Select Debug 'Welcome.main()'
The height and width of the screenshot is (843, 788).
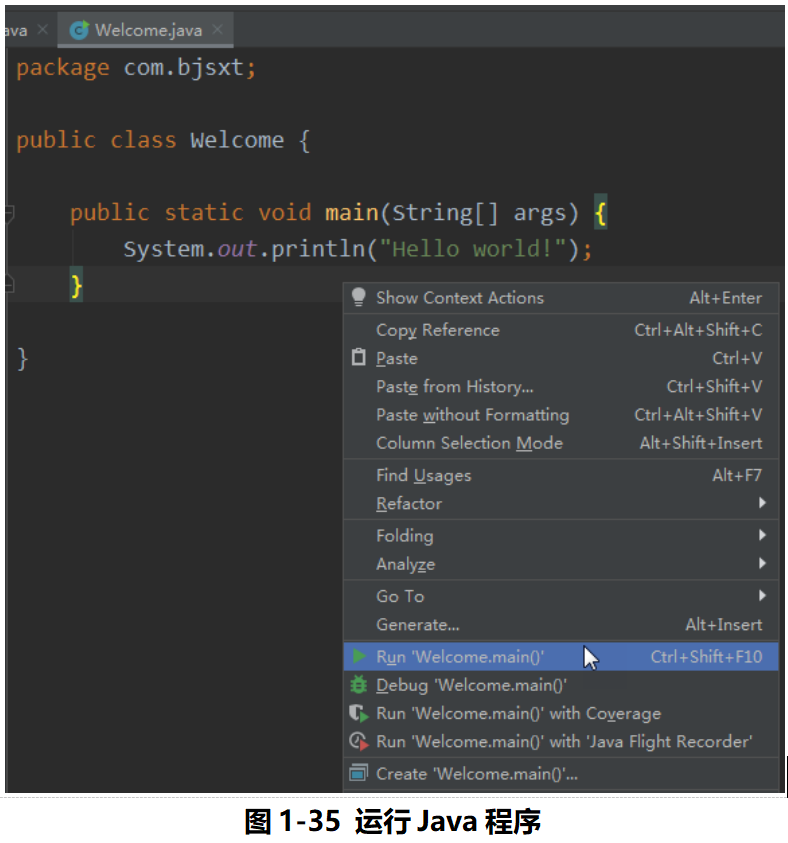coord(561,684)
